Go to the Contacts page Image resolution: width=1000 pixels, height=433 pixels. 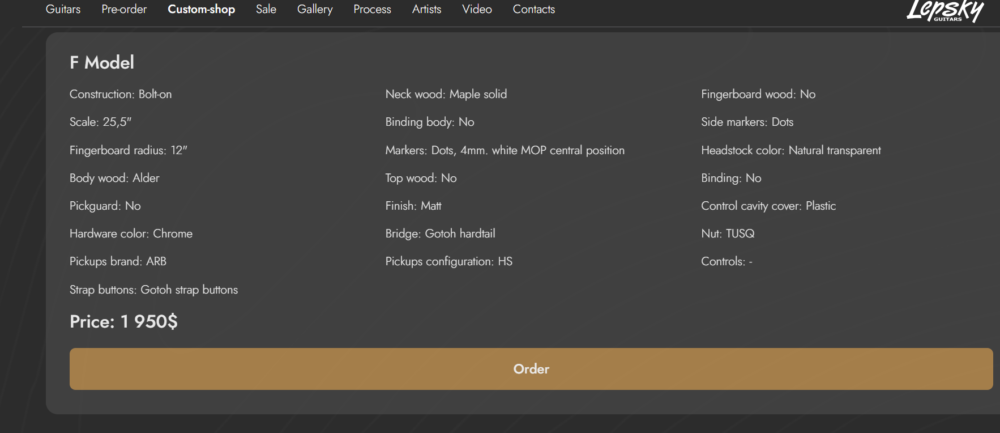[x=534, y=10]
